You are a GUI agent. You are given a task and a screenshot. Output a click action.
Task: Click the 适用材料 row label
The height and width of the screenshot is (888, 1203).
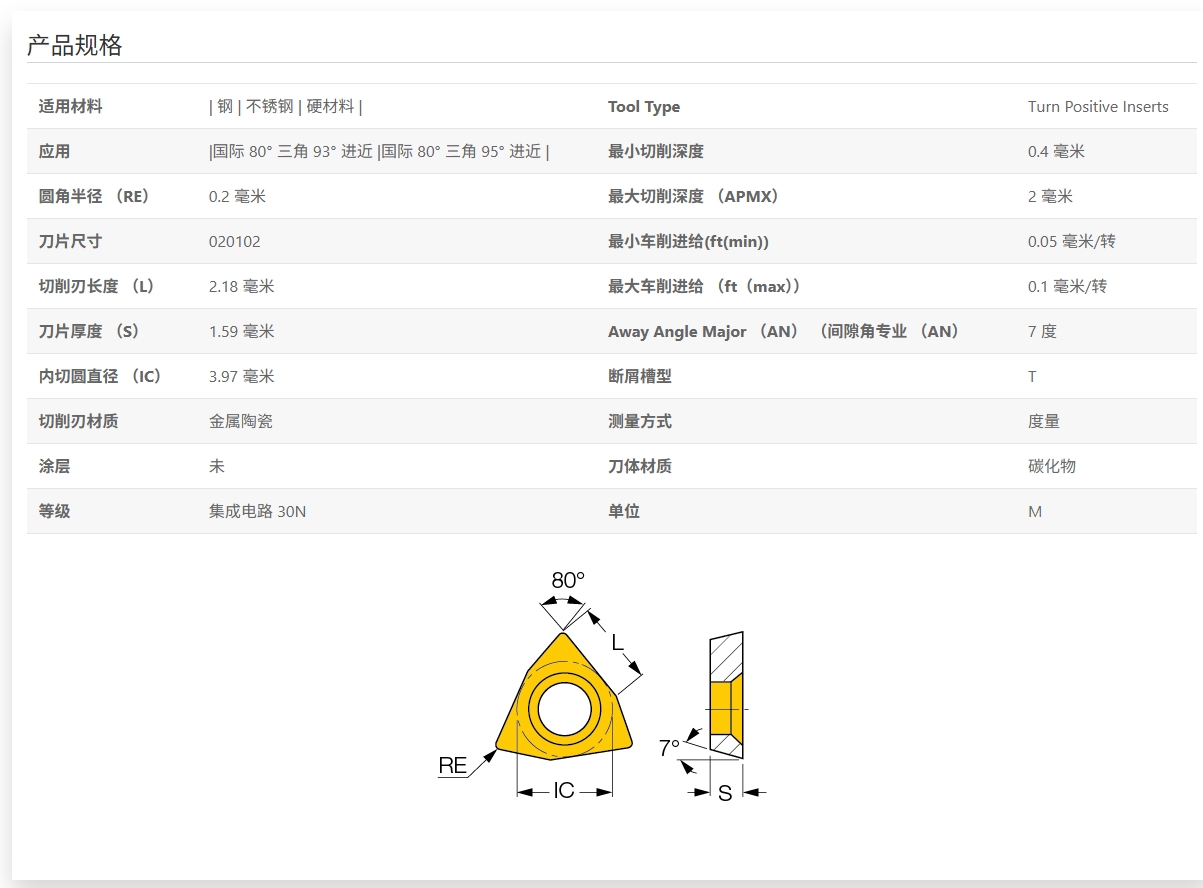(70, 107)
